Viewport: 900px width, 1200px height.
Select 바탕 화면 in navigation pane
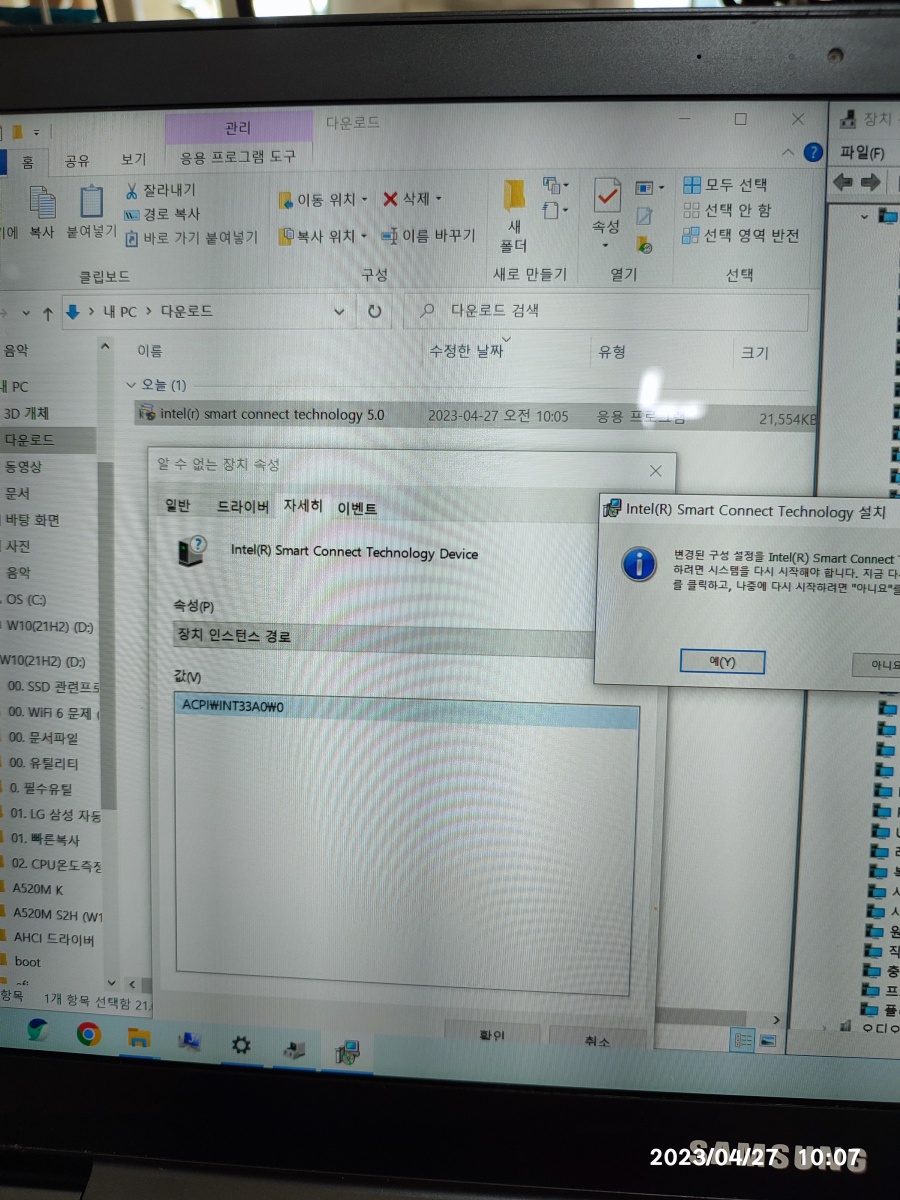click(x=32, y=520)
